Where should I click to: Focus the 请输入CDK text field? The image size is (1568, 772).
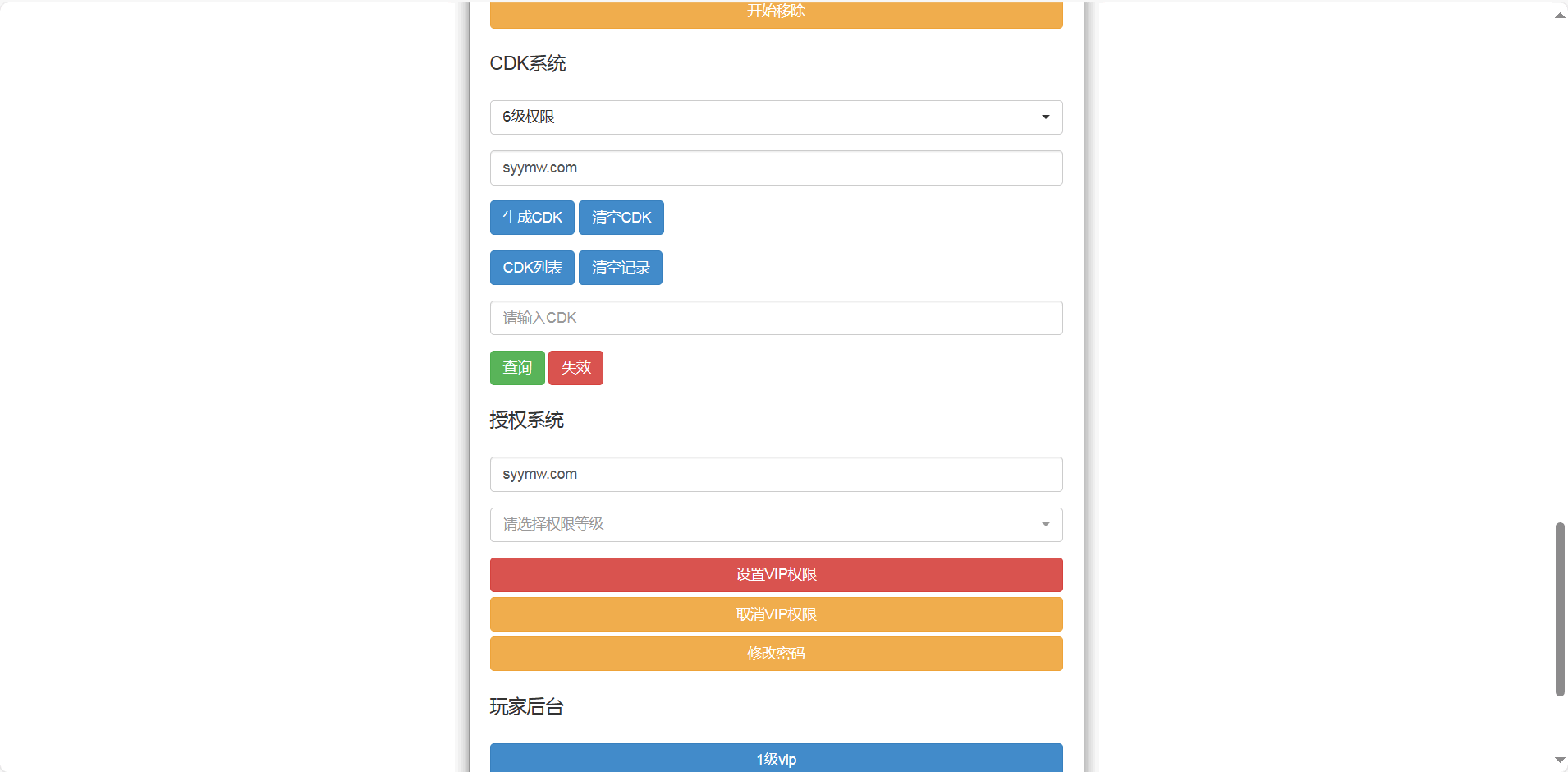[776, 318]
